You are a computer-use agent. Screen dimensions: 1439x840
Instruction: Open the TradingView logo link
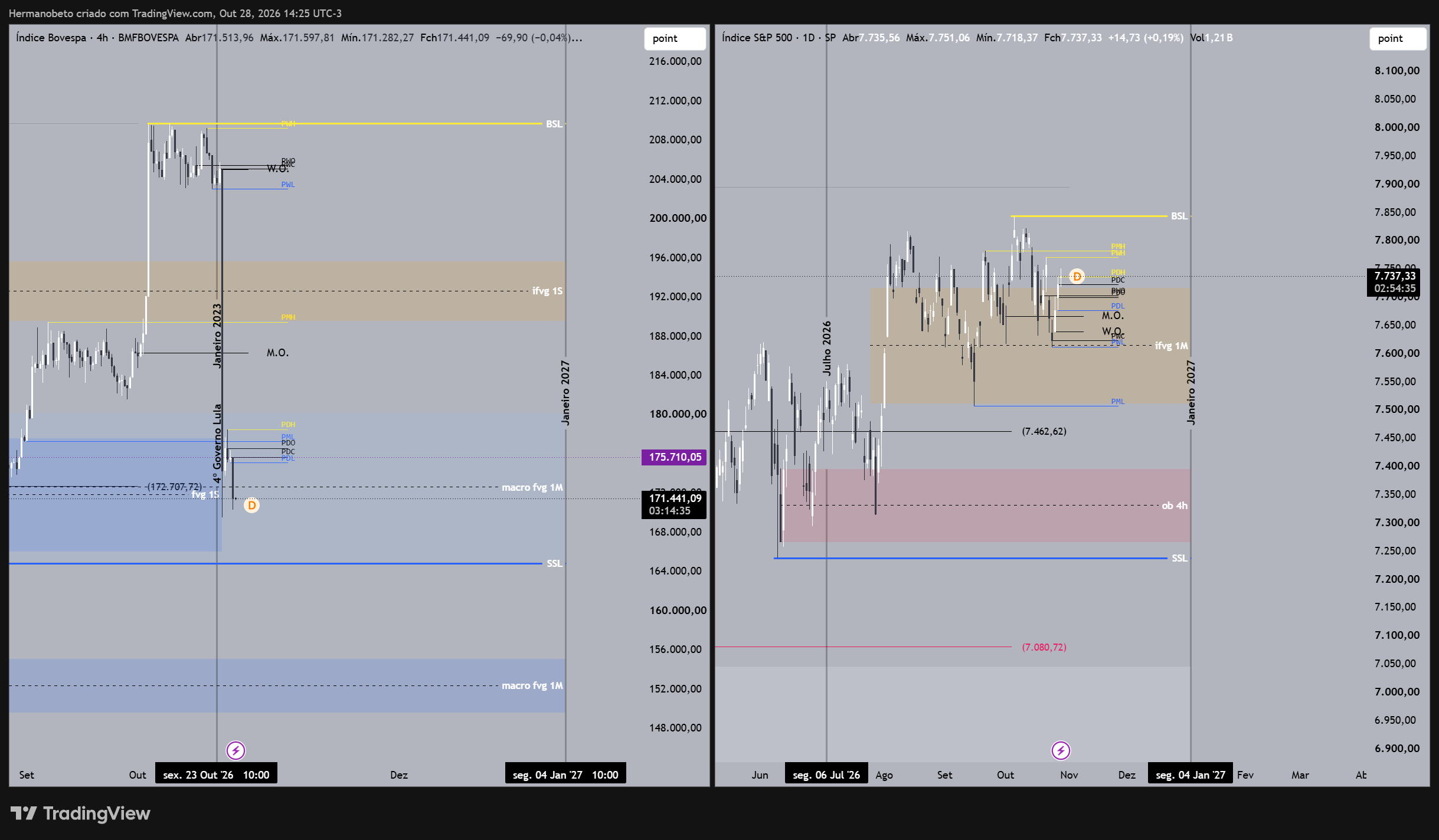click(80, 813)
